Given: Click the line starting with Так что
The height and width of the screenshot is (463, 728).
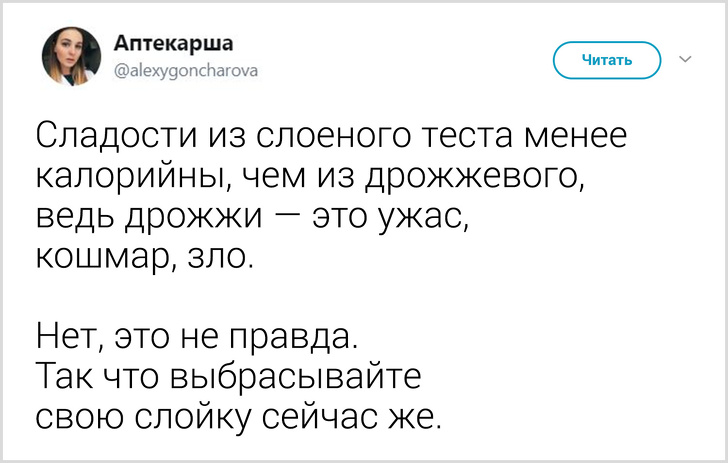Looking at the screenshot, I should pos(230,374).
